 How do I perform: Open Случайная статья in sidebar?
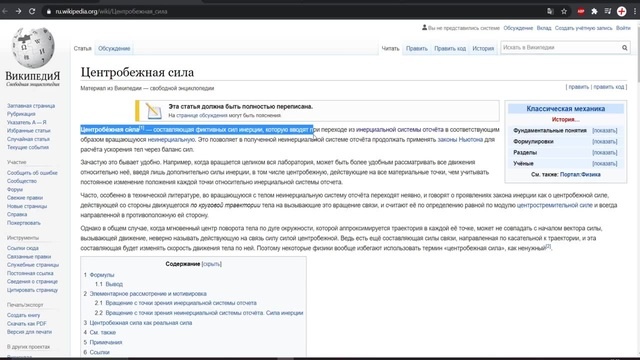28,139
